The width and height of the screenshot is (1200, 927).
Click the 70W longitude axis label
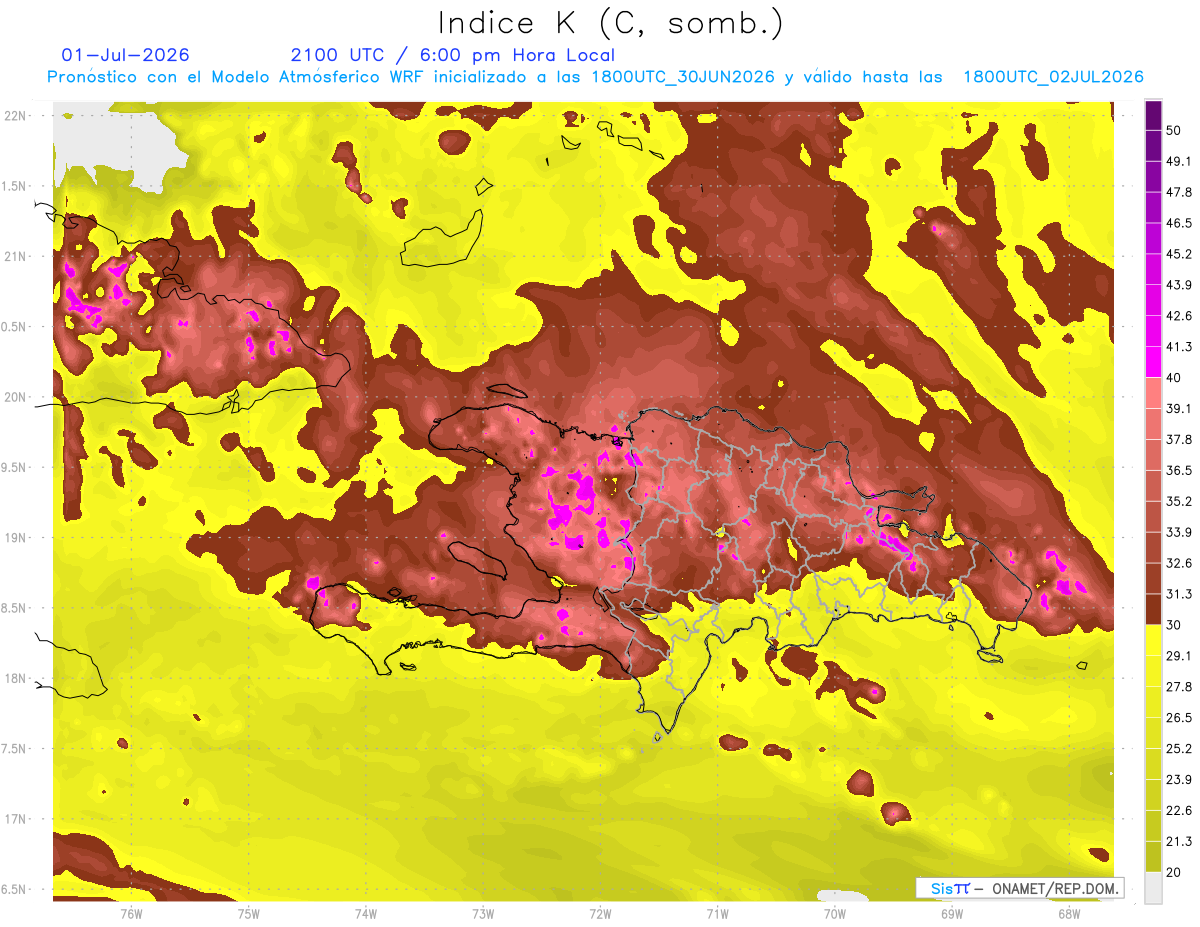[835, 913]
